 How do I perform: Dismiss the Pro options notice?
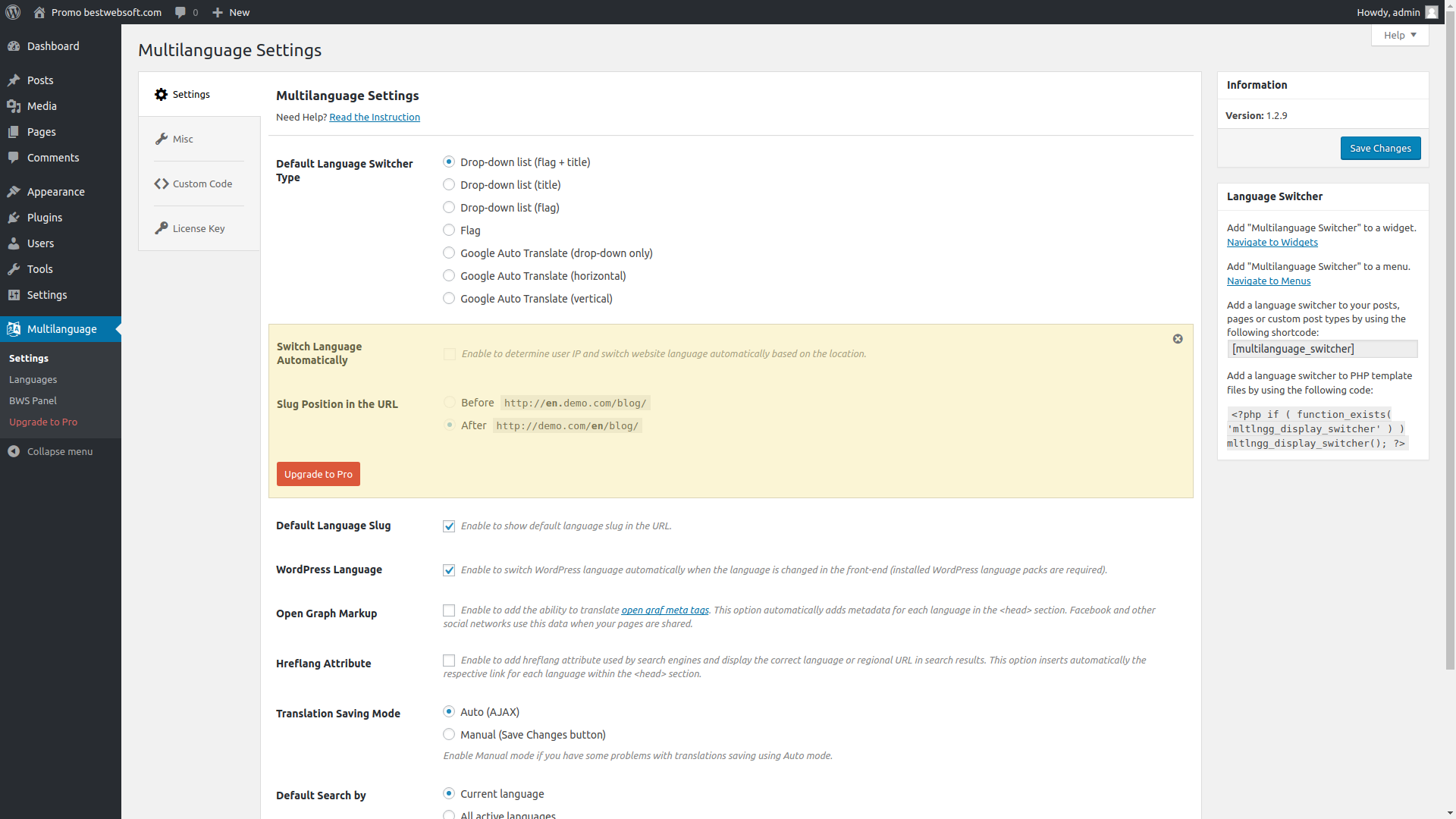pos(1178,339)
